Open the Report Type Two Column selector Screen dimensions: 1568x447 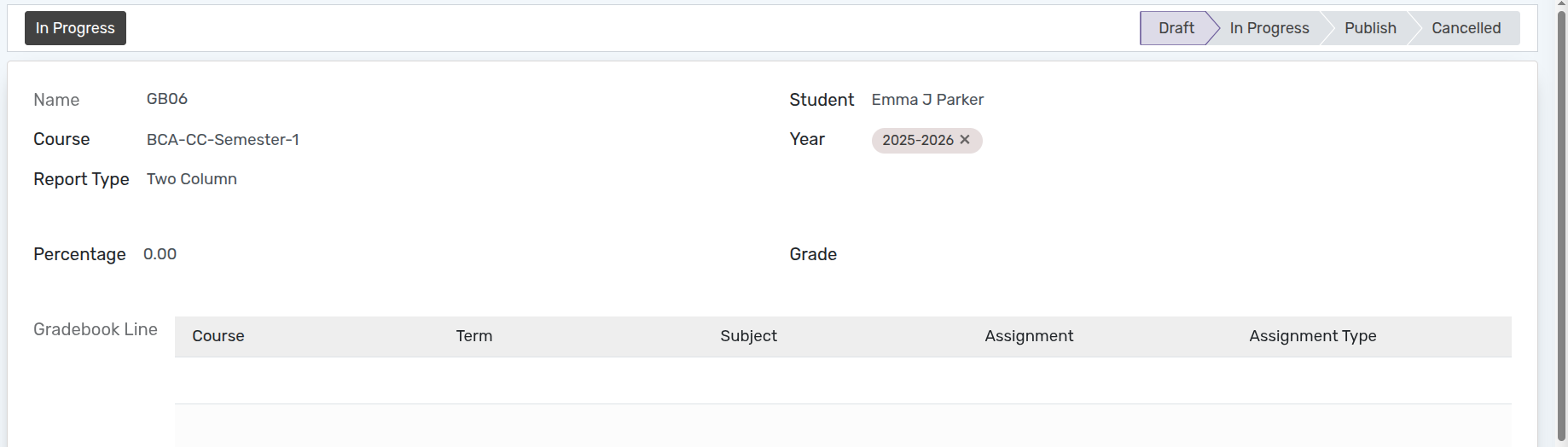pos(192,179)
